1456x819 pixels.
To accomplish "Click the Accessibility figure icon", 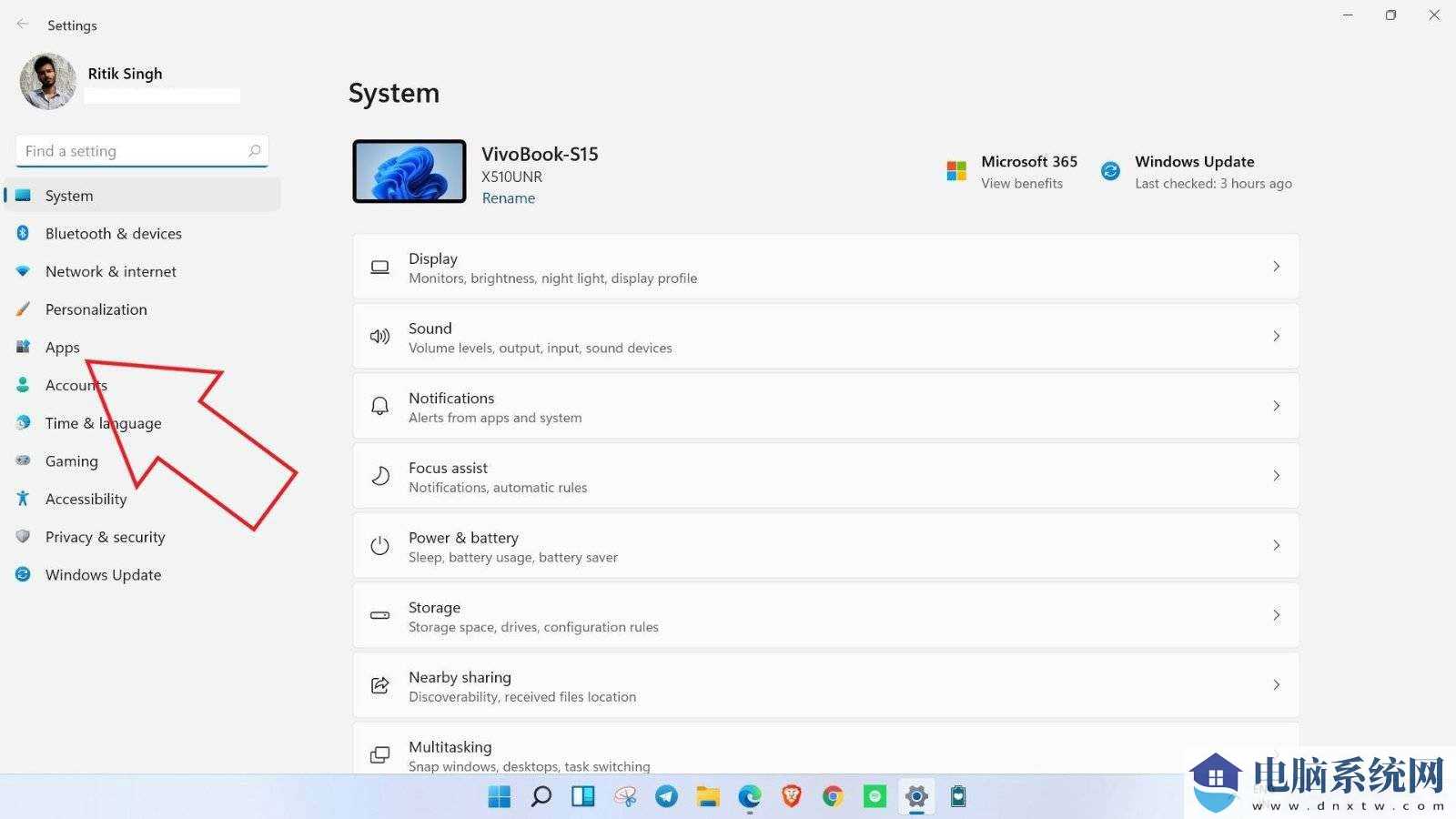I will [x=24, y=499].
